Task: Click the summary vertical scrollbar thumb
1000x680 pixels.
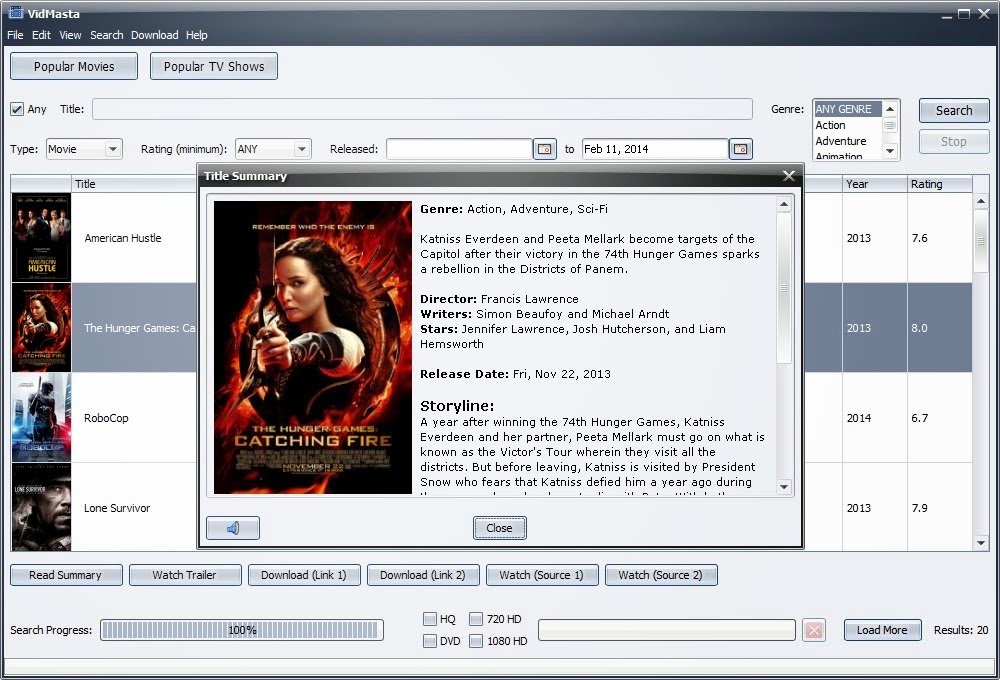Action: click(x=784, y=288)
